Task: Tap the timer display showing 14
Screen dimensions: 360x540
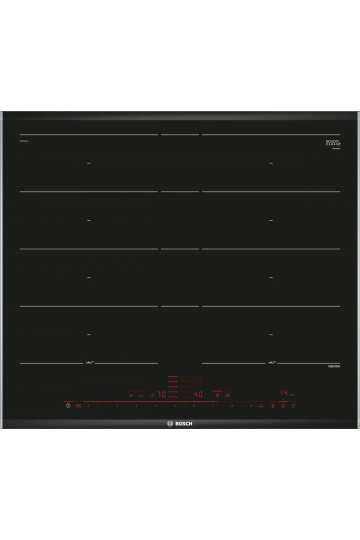Action: [x=284, y=393]
